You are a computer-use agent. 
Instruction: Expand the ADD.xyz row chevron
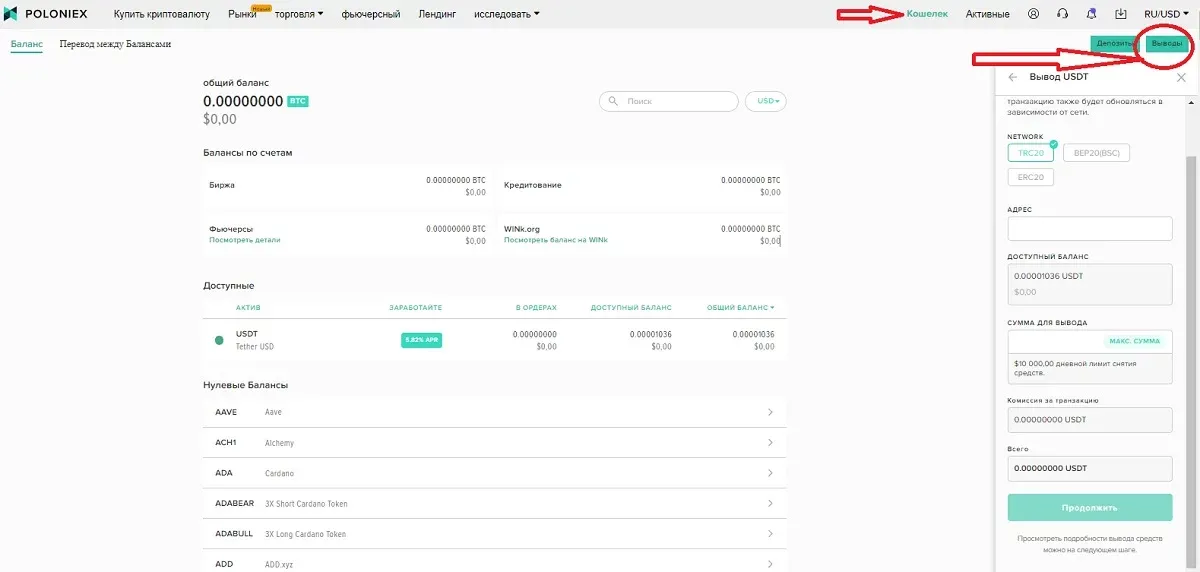click(x=770, y=564)
